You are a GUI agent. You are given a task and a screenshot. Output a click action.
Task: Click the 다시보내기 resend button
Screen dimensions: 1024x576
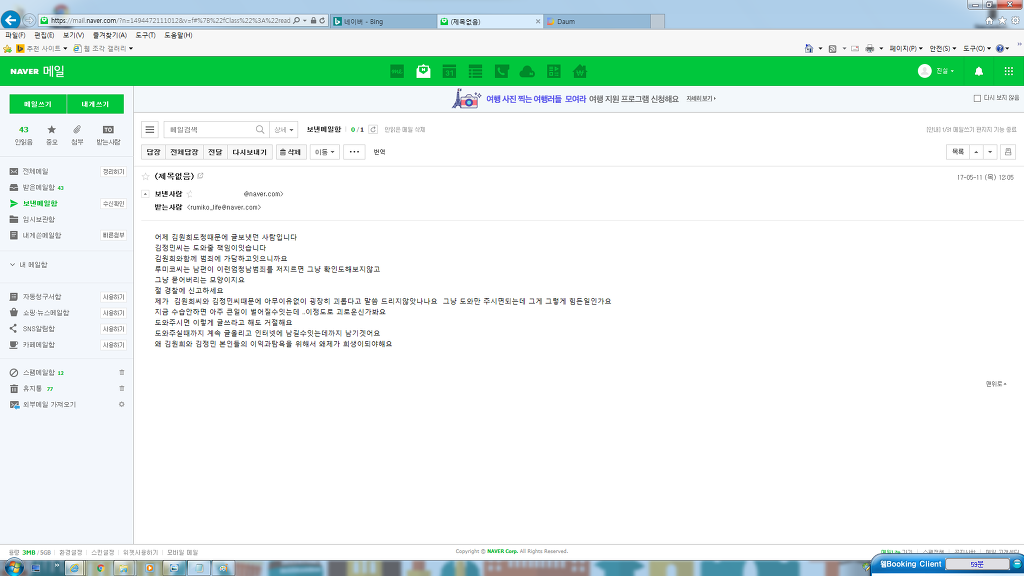pyautogui.click(x=249, y=152)
